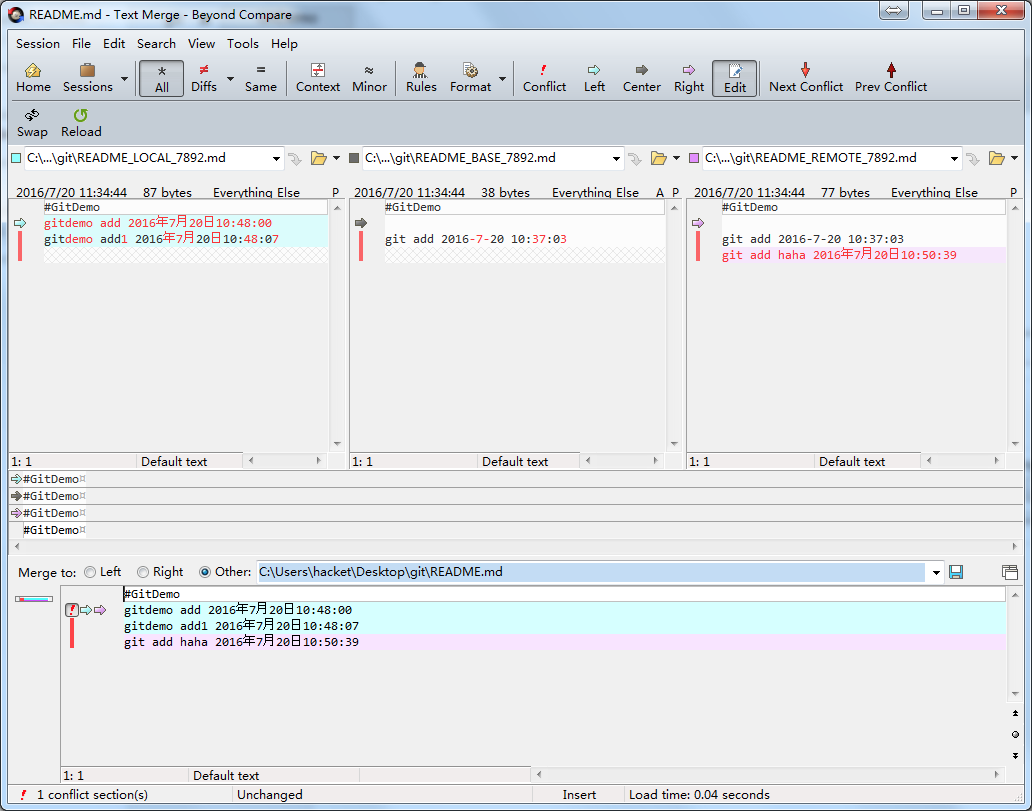The width and height of the screenshot is (1032, 811).
Task: Open the Search menu
Action: tap(156, 43)
